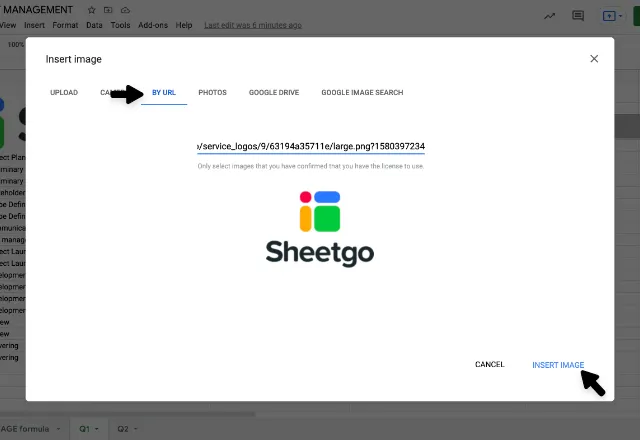Screen dimensions: 640x440
Task: Open the activity trend icon
Action: [549, 16]
